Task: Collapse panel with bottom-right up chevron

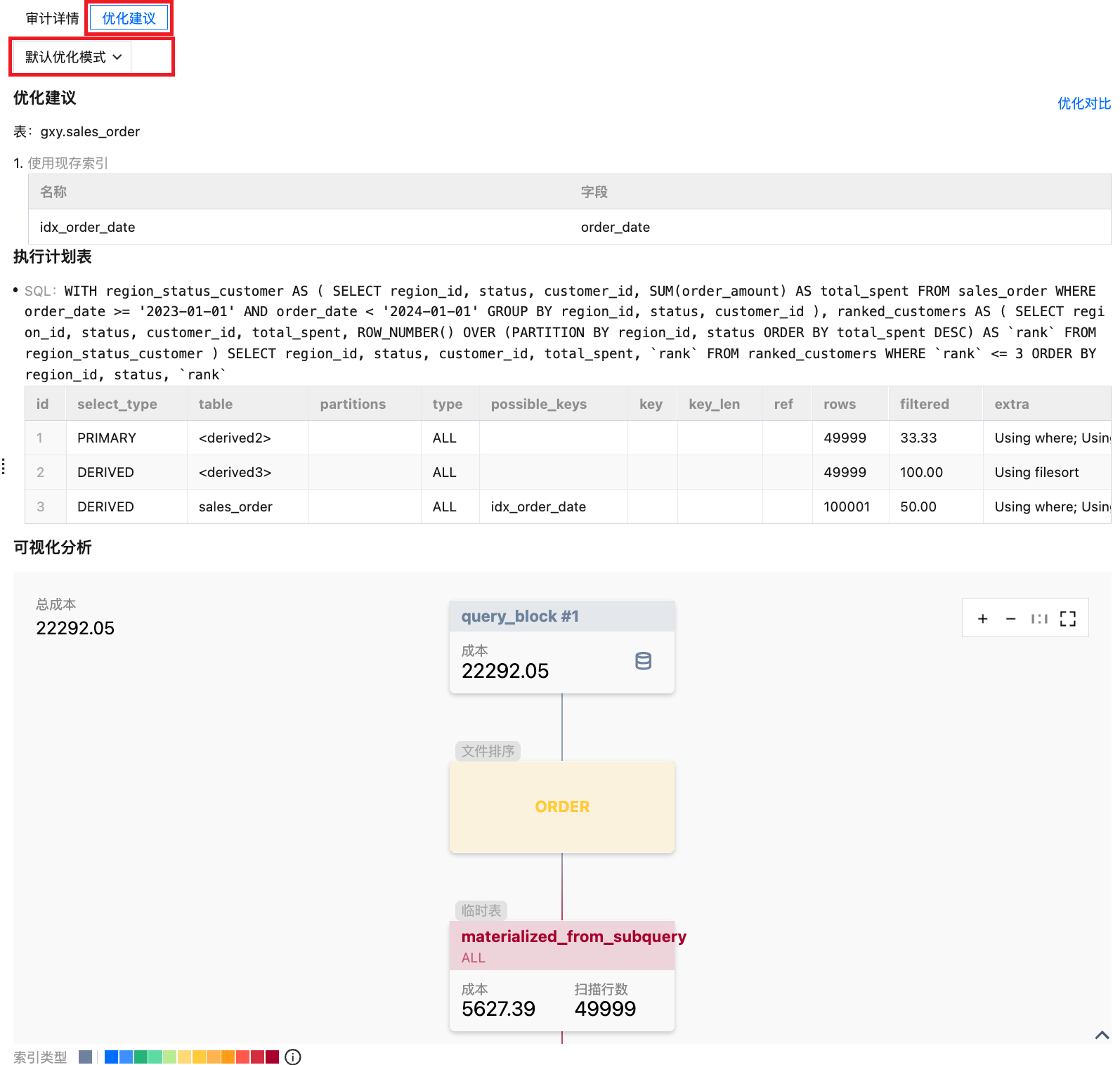Action: (x=1102, y=1035)
